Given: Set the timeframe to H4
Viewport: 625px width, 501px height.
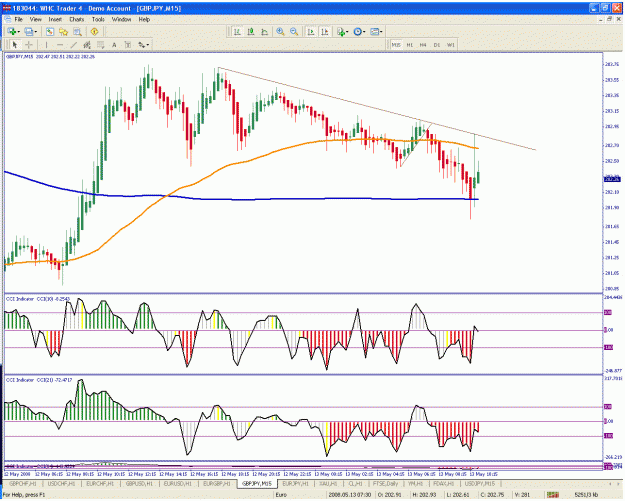Looking at the screenshot, I should pyautogui.click(x=423, y=45).
